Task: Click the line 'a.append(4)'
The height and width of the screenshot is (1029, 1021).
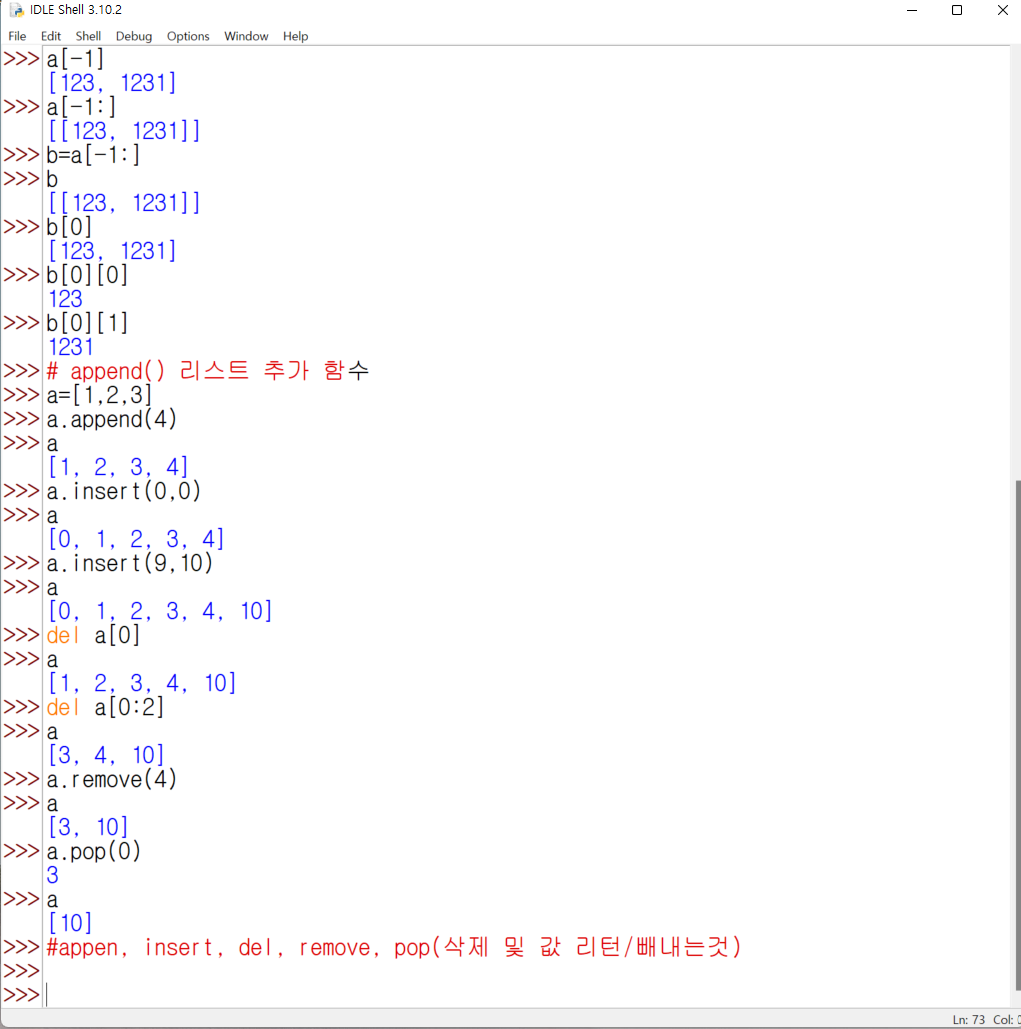Action: tap(112, 419)
